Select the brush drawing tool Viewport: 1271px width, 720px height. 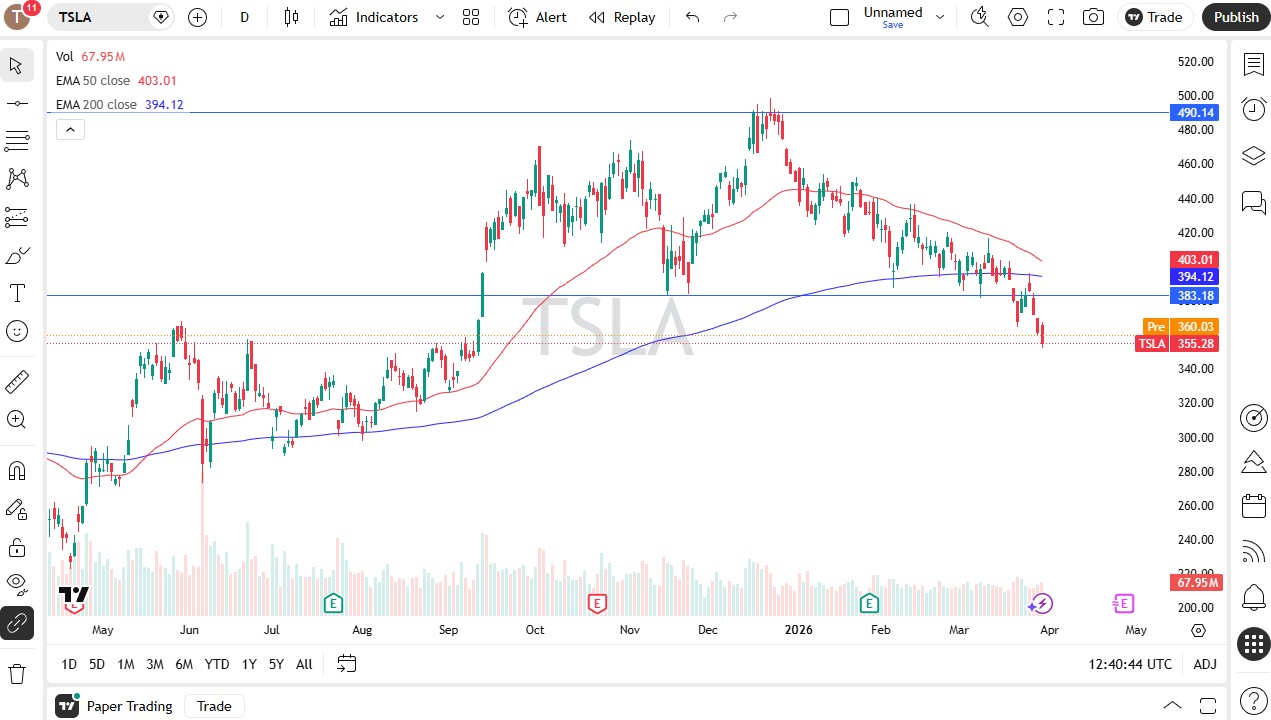(x=17, y=255)
